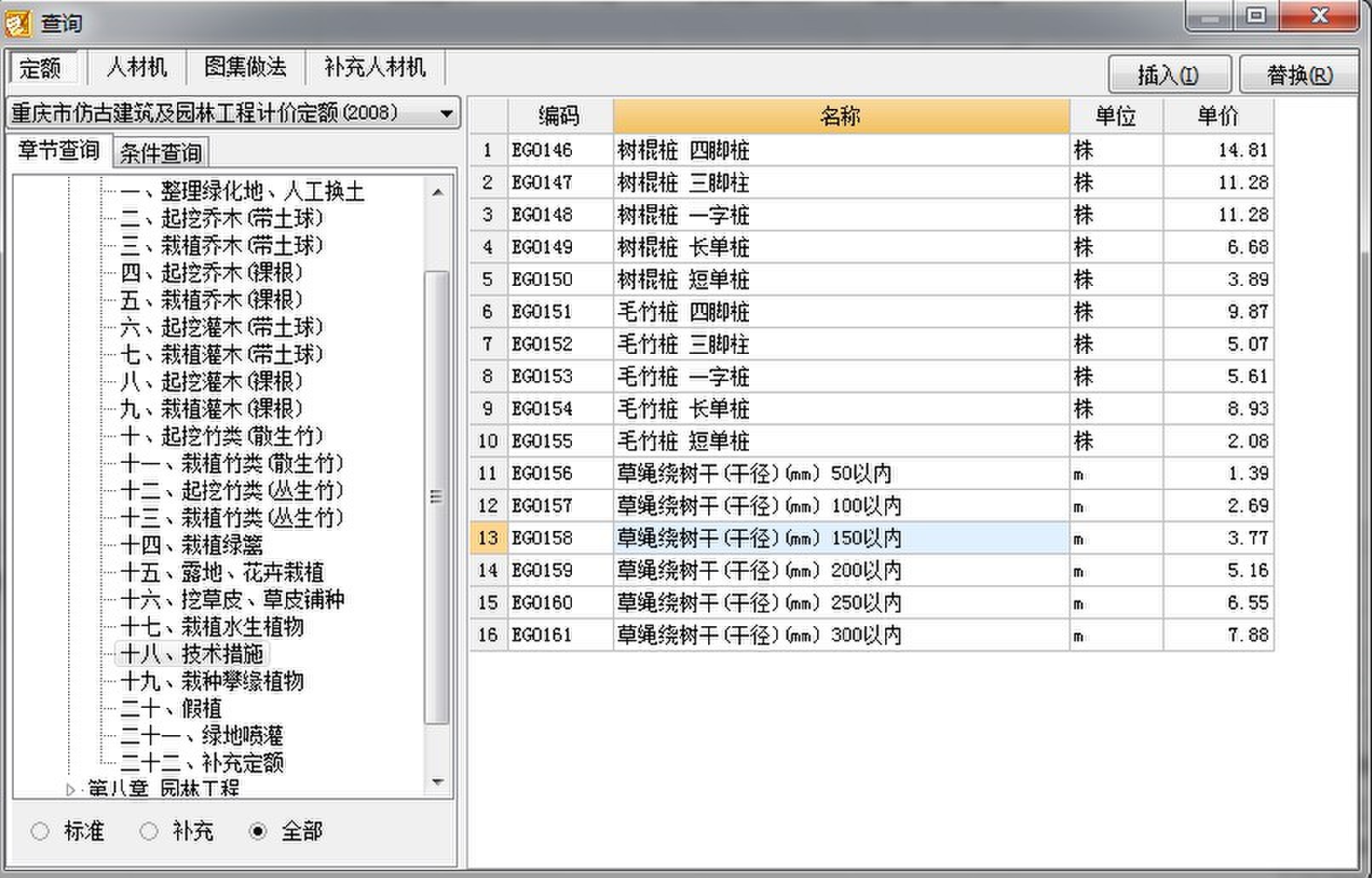Viewport: 1372px width, 878px height.
Task: Sort by the 名称 column header
Action: click(840, 117)
